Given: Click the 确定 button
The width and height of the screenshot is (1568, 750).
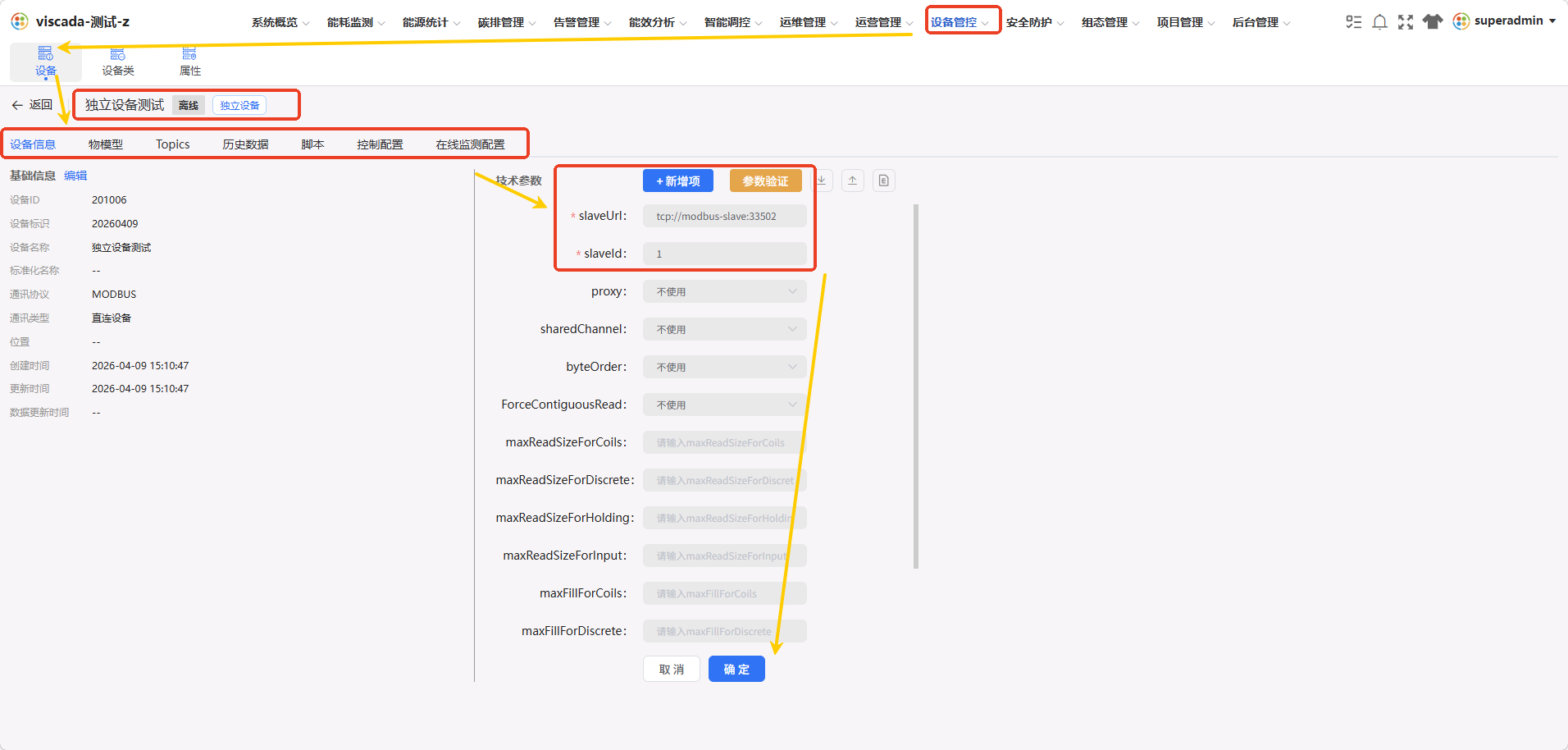Looking at the screenshot, I should (x=736, y=669).
